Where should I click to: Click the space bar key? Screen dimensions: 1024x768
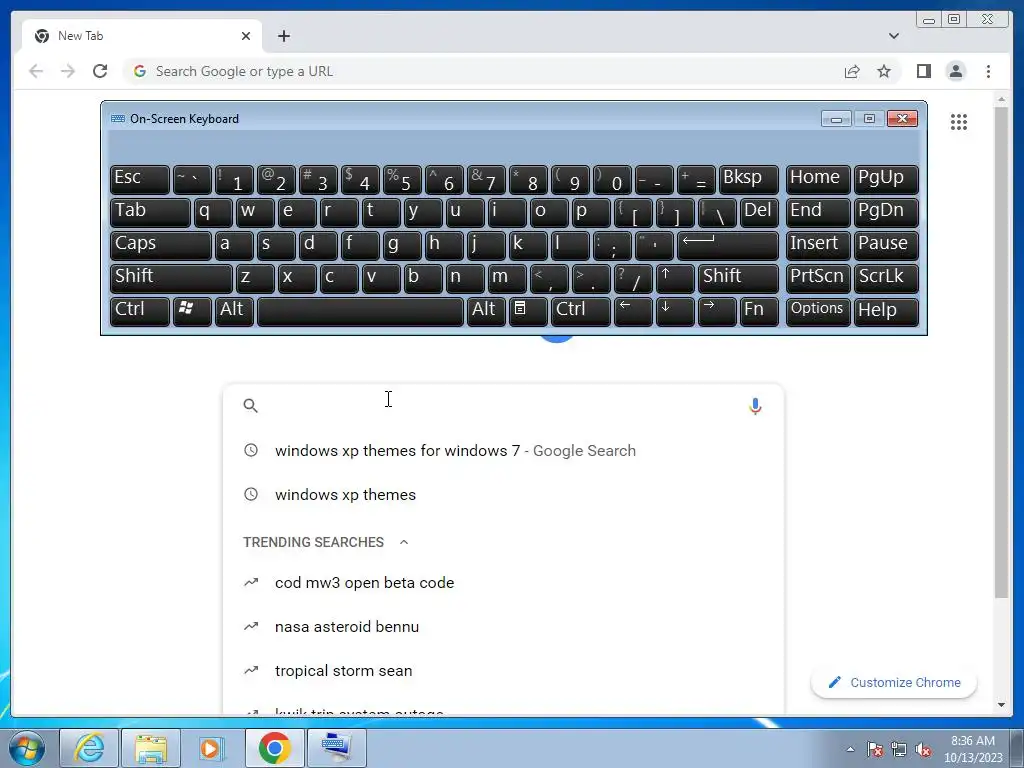coord(360,310)
